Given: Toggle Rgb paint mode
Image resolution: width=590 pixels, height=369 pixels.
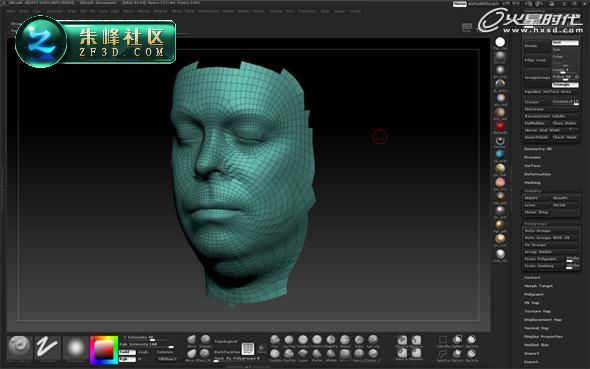Looking at the screenshot, I should tap(127, 359).
